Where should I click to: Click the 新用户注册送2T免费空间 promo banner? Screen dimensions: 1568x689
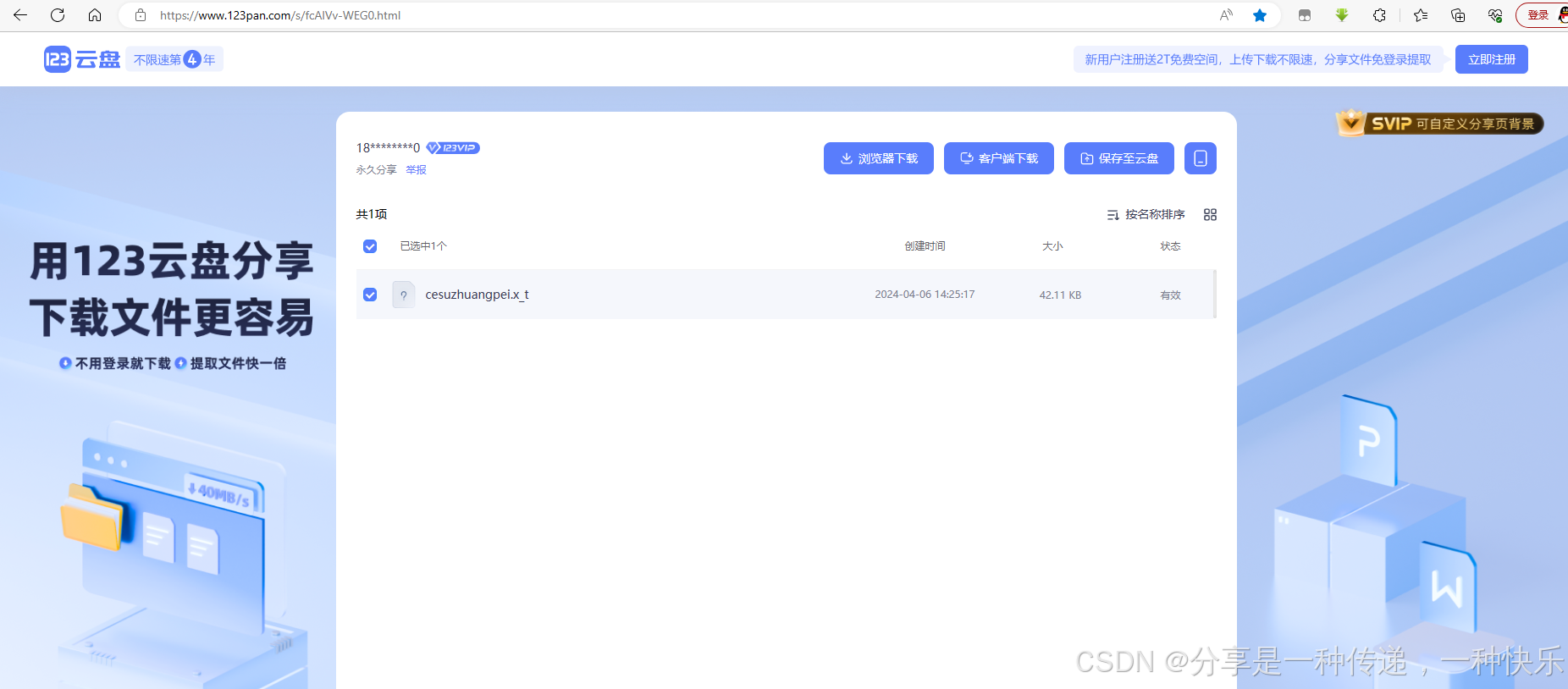(1258, 59)
